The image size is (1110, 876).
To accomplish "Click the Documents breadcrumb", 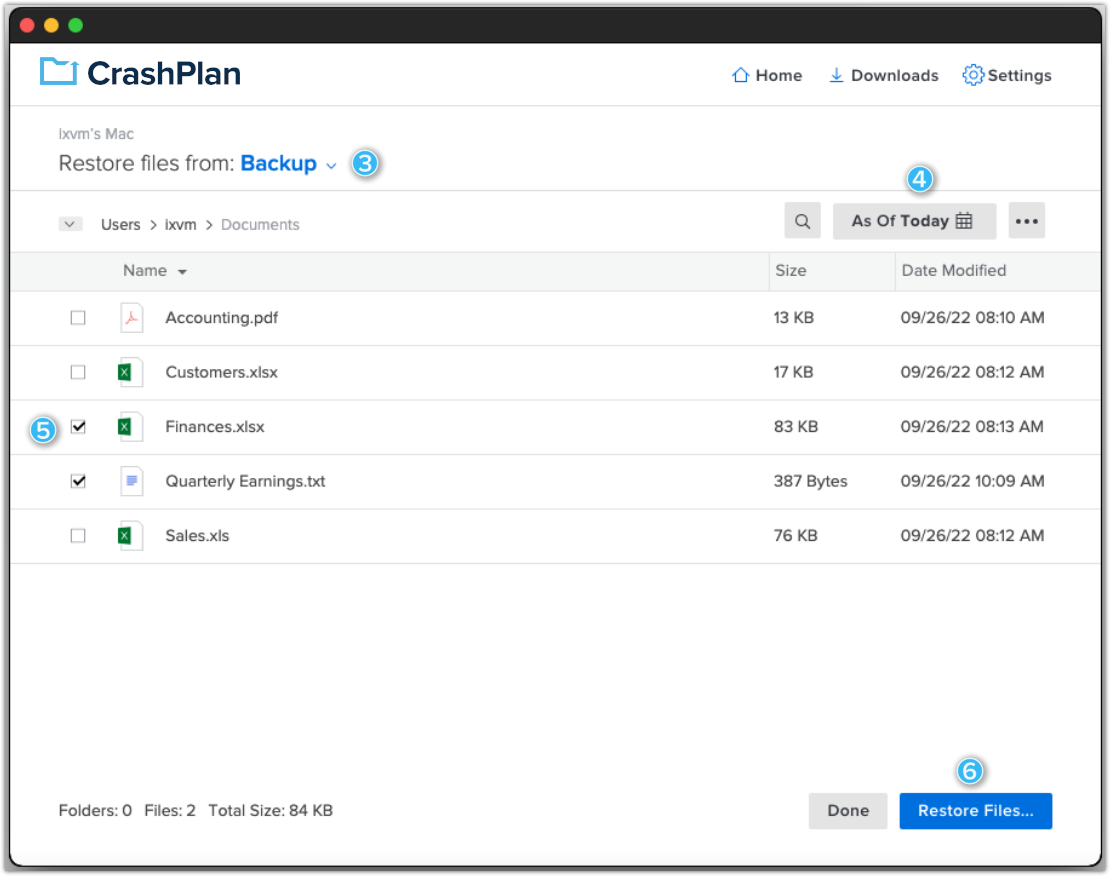I will (x=260, y=224).
